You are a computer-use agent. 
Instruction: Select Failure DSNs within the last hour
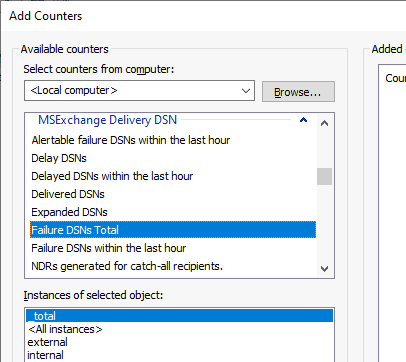tap(109, 248)
